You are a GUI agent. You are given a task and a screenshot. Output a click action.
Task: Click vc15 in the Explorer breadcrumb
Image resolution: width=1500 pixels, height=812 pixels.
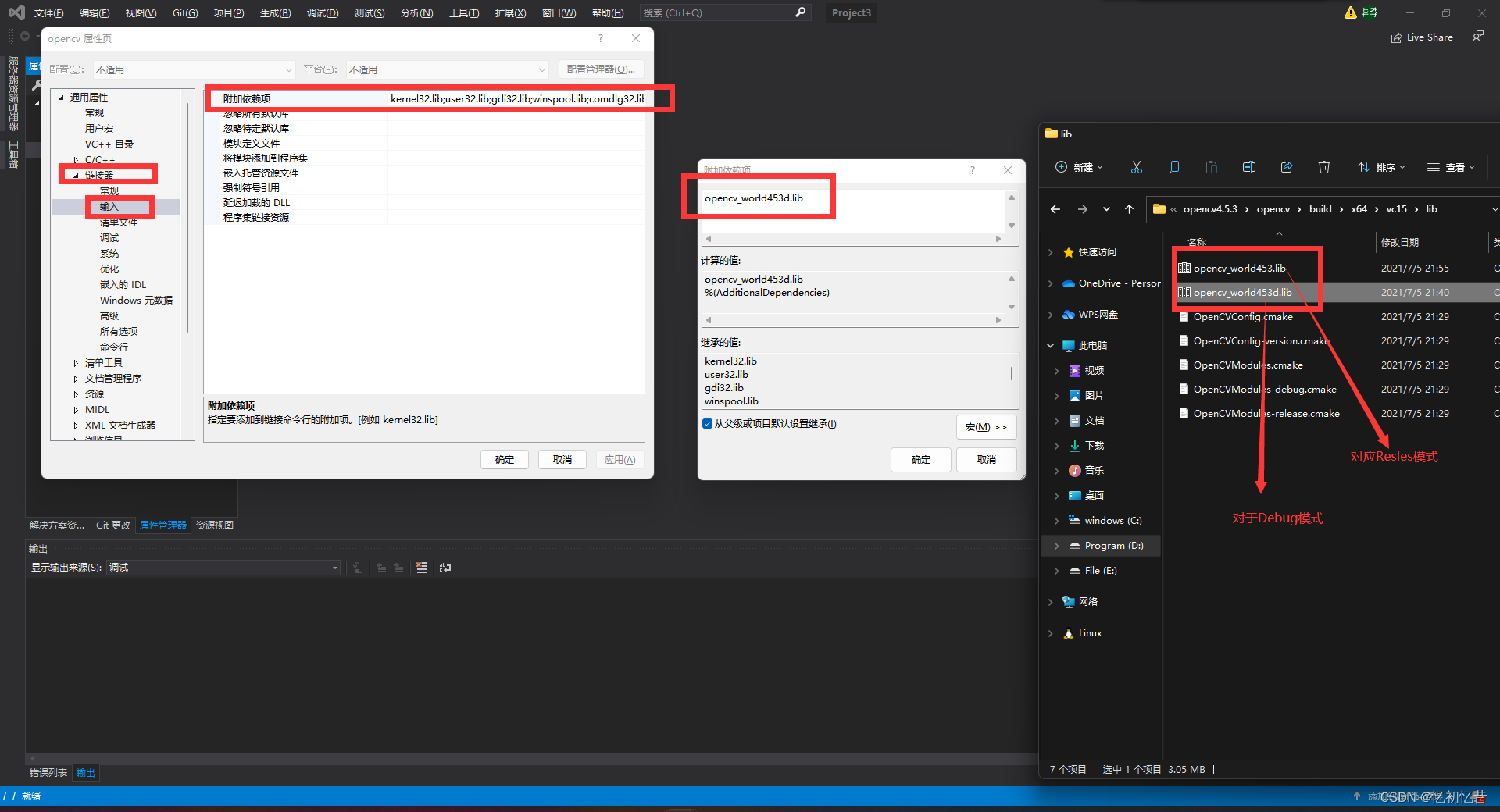tap(1396, 209)
